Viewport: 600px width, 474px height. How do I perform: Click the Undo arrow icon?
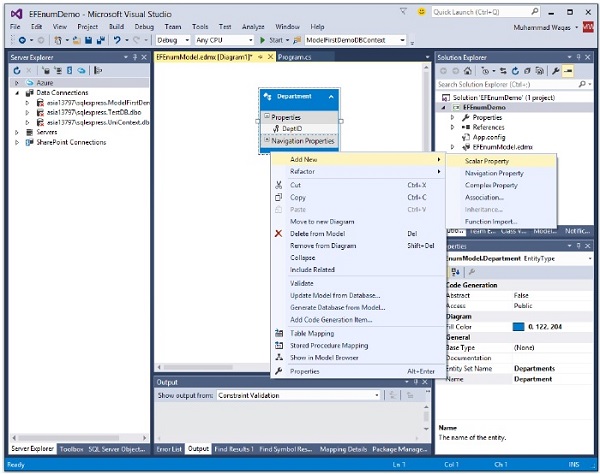coord(117,40)
